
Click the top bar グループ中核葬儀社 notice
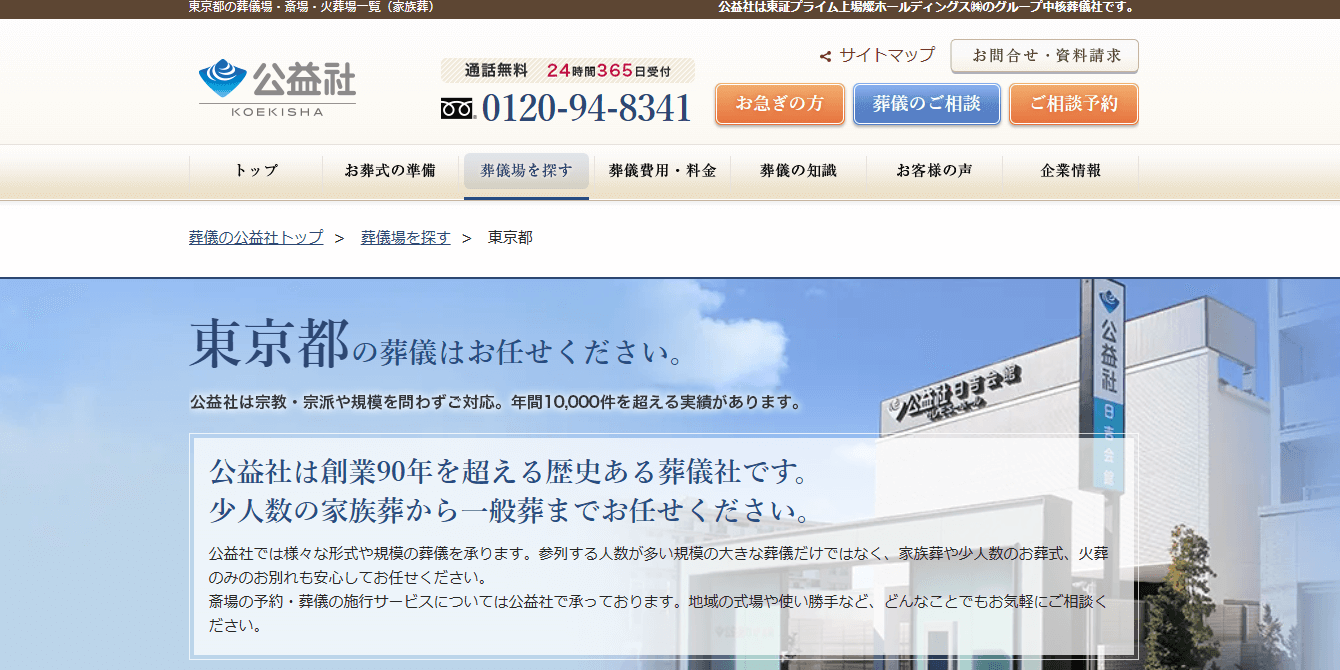pyautogui.click(x=927, y=8)
